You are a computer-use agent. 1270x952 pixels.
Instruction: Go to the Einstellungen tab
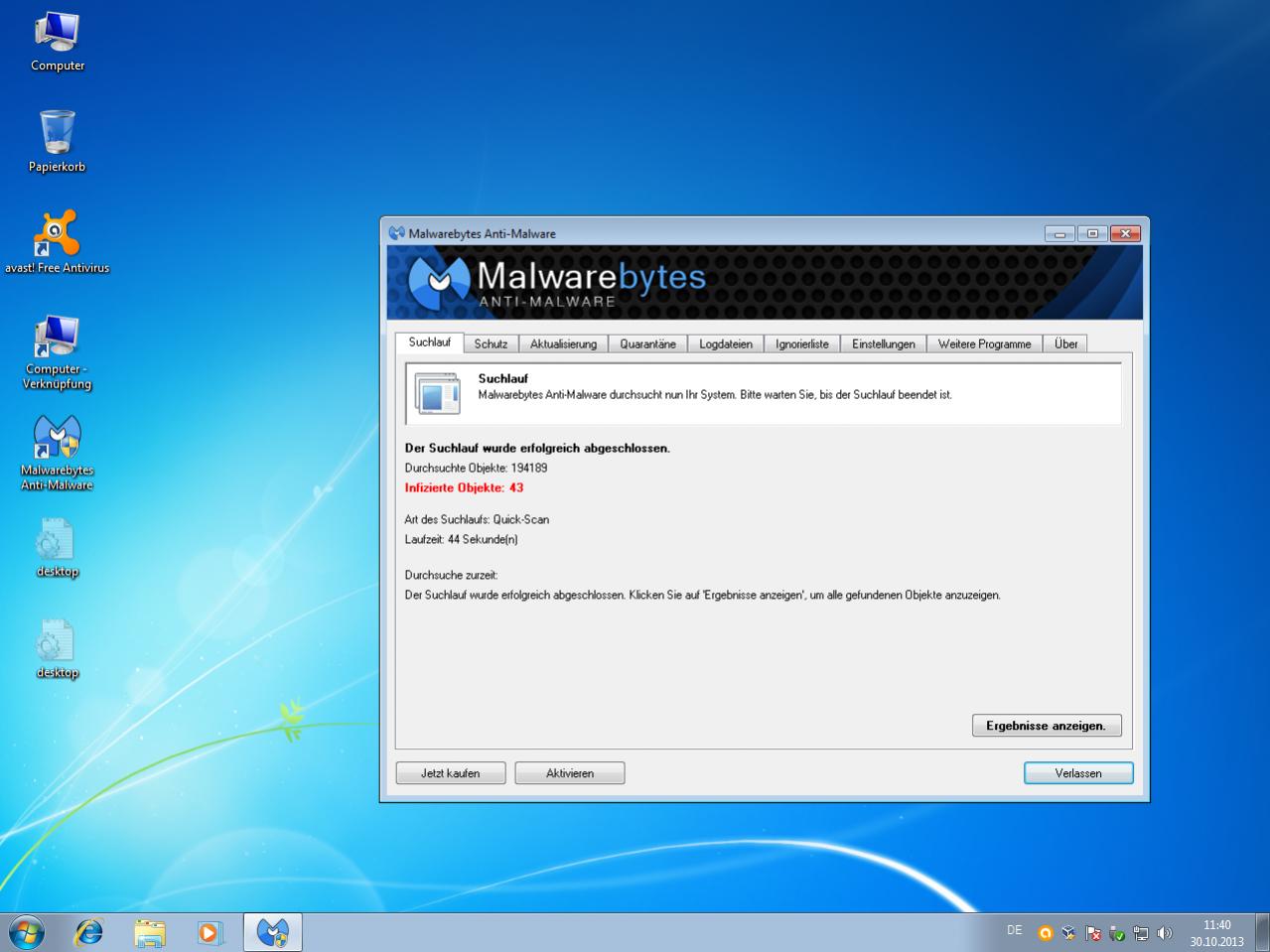pos(884,343)
